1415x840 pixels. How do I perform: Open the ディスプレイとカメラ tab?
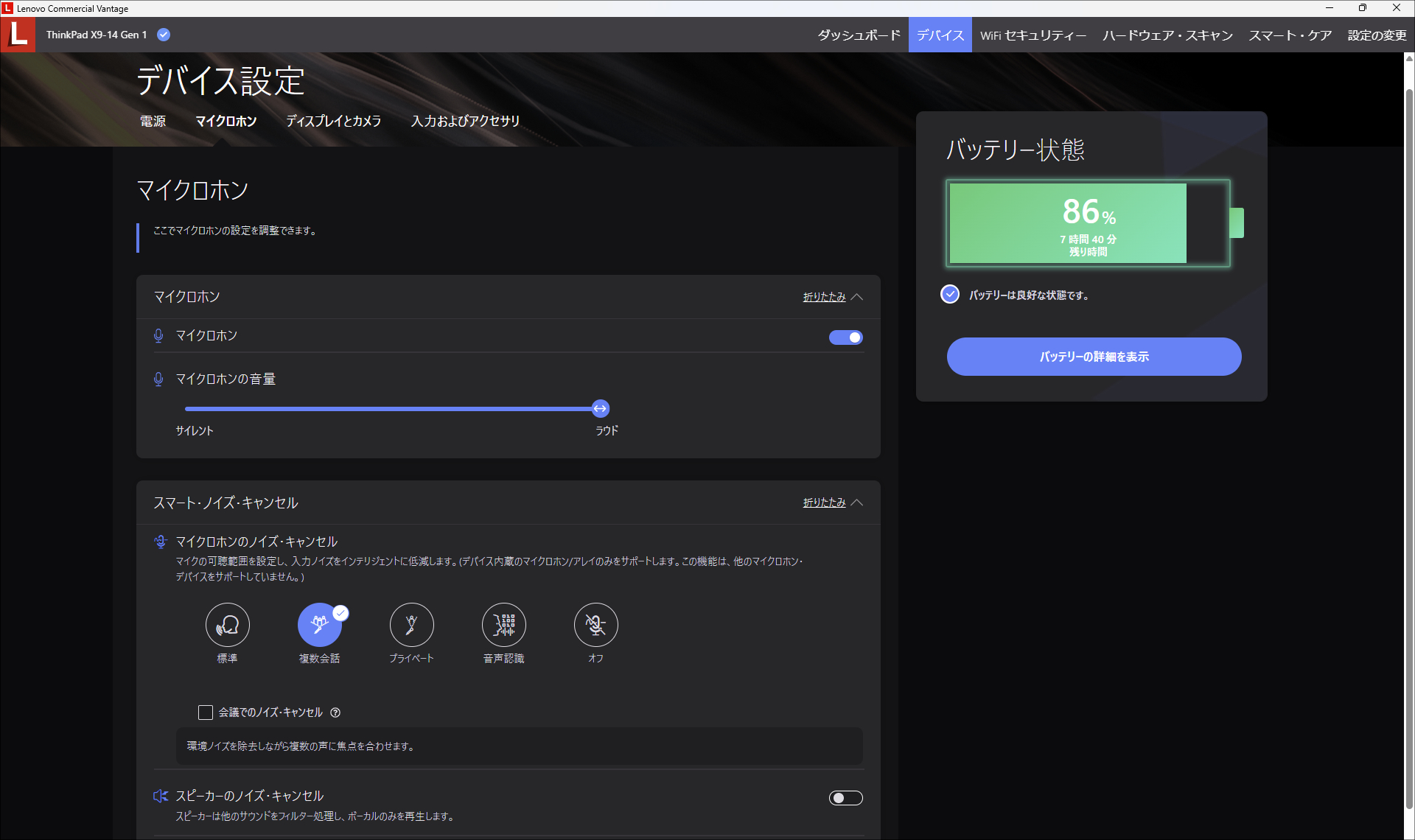[x=333, y=121]
